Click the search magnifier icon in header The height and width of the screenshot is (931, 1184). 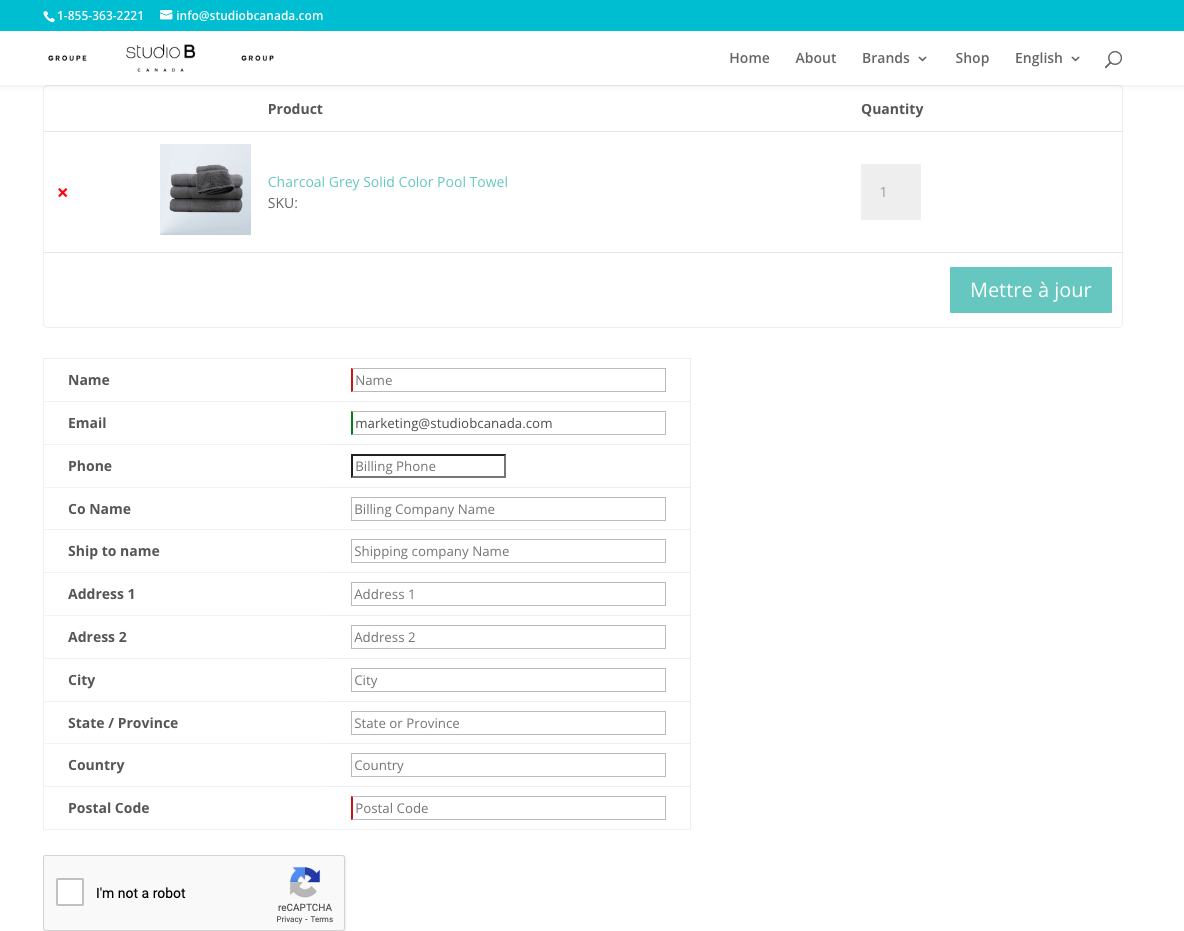pos(1113,59)
